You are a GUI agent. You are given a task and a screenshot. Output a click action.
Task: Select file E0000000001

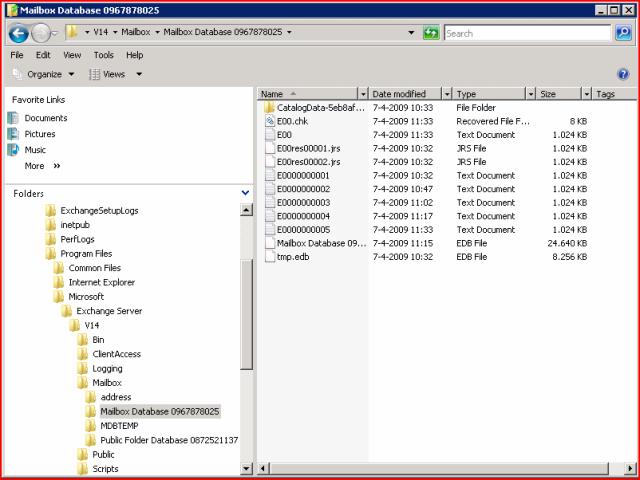click(x=303, y=176)
